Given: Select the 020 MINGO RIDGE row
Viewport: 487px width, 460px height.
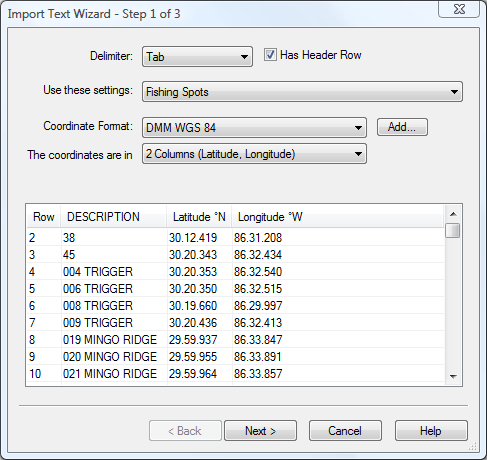Looking at the screenshot, I should [x=235, y=357].
